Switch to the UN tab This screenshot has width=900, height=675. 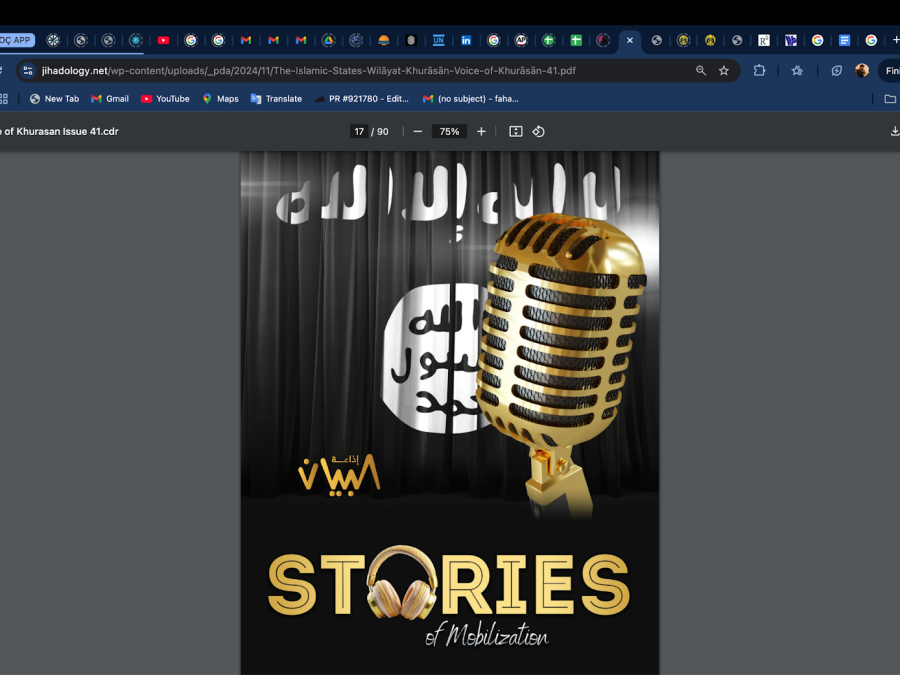click(x=439, y=40)
